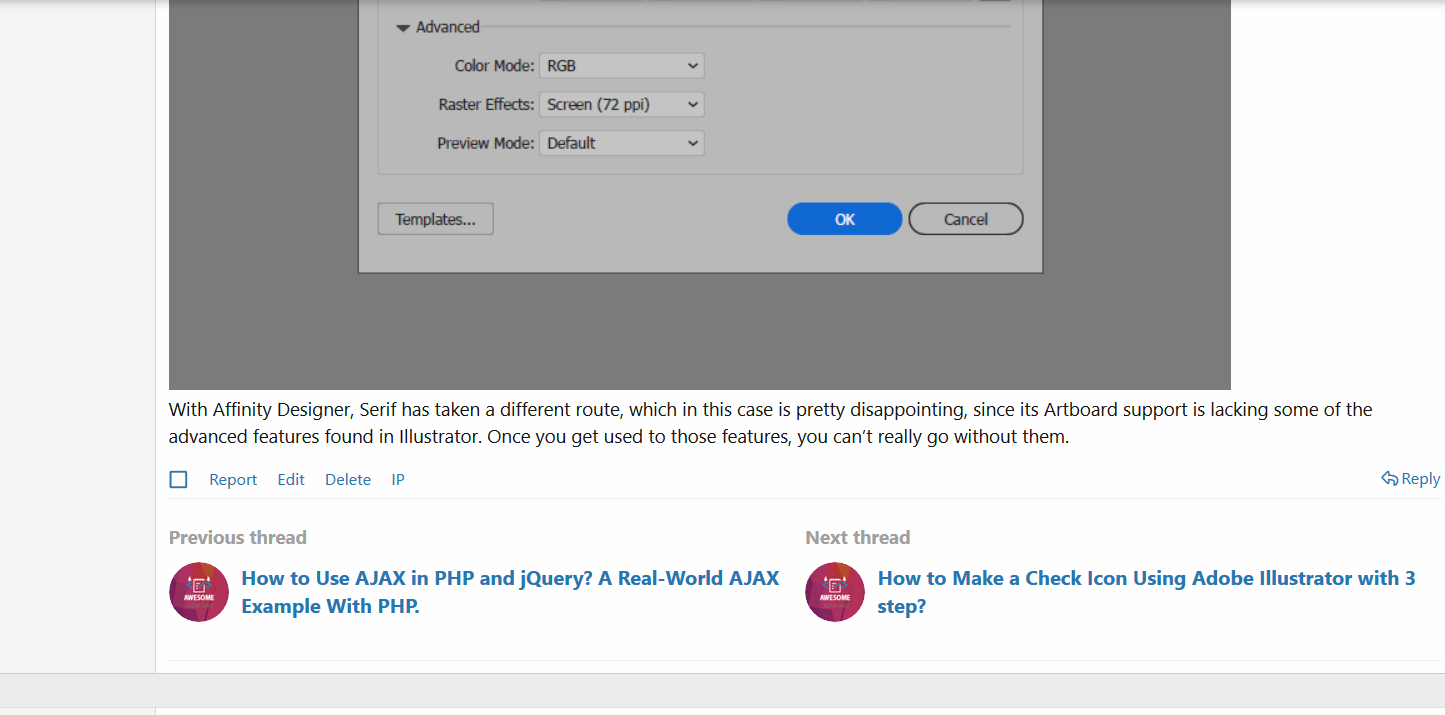The width and height of the screenshot is (1445, 715).
Task: Open the Raster Effects dropdown
Action: point(621,105)
